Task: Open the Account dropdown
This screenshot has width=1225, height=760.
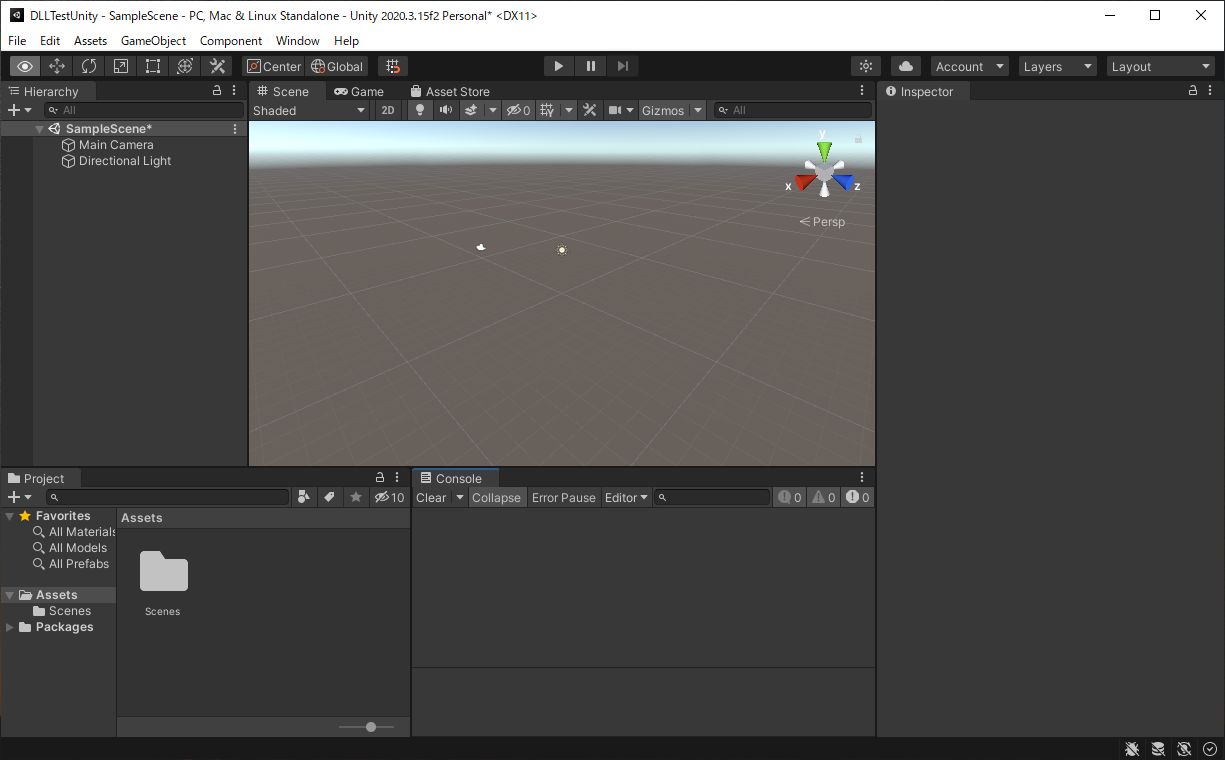Action: coord(970,66)
